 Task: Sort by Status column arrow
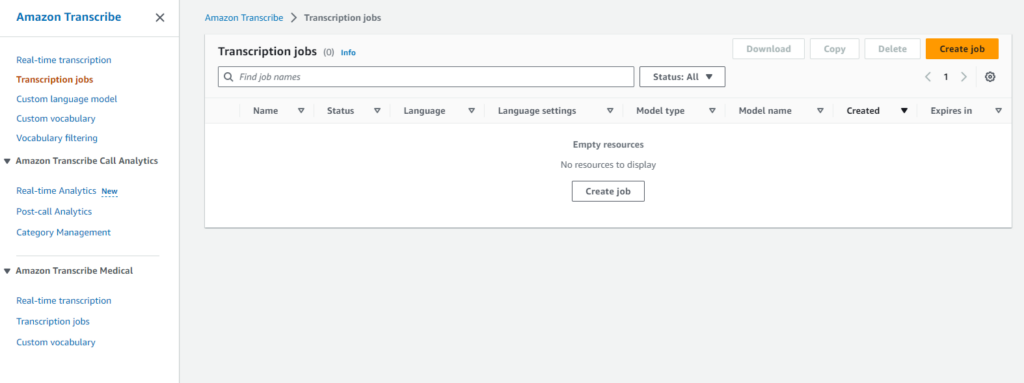pyautogui.click(x=377, y=111)
